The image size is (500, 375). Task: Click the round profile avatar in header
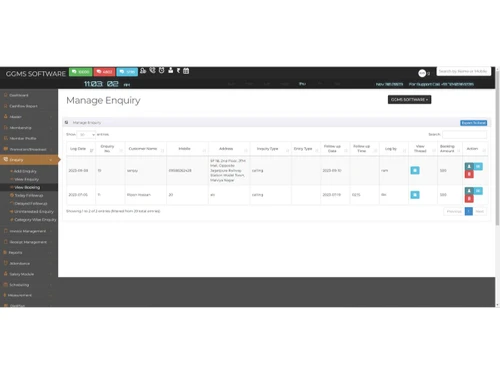click(x=422, y=73)
